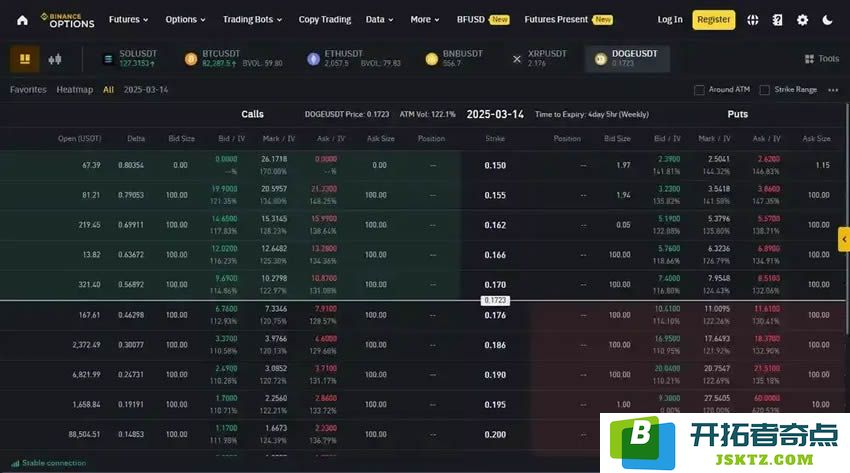Image resolution: width=850 pixels, height=473 pixels.
Task: Select the 0.170 strike row
Action: [x=423, y=284]
